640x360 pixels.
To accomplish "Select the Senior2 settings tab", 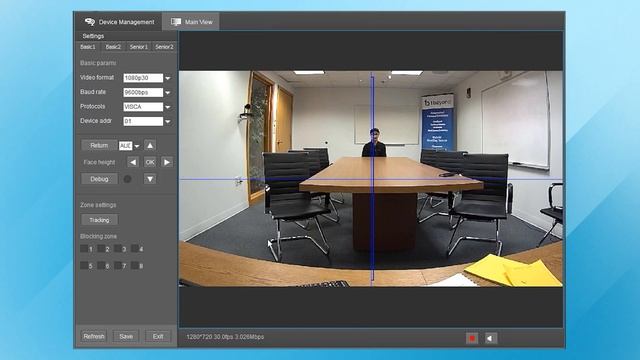I will [164, 47].
